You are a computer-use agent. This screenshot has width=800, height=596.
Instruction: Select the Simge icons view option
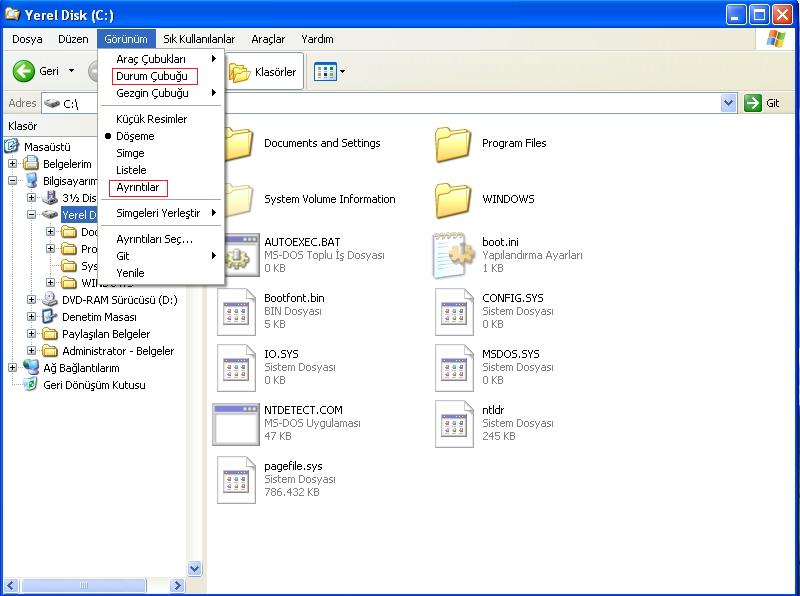[130, 153]
